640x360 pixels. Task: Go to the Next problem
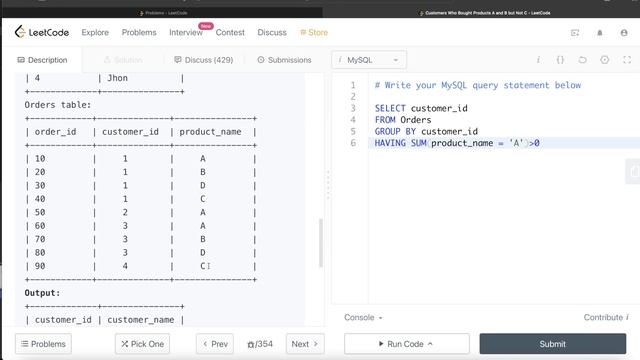(305, 344)
